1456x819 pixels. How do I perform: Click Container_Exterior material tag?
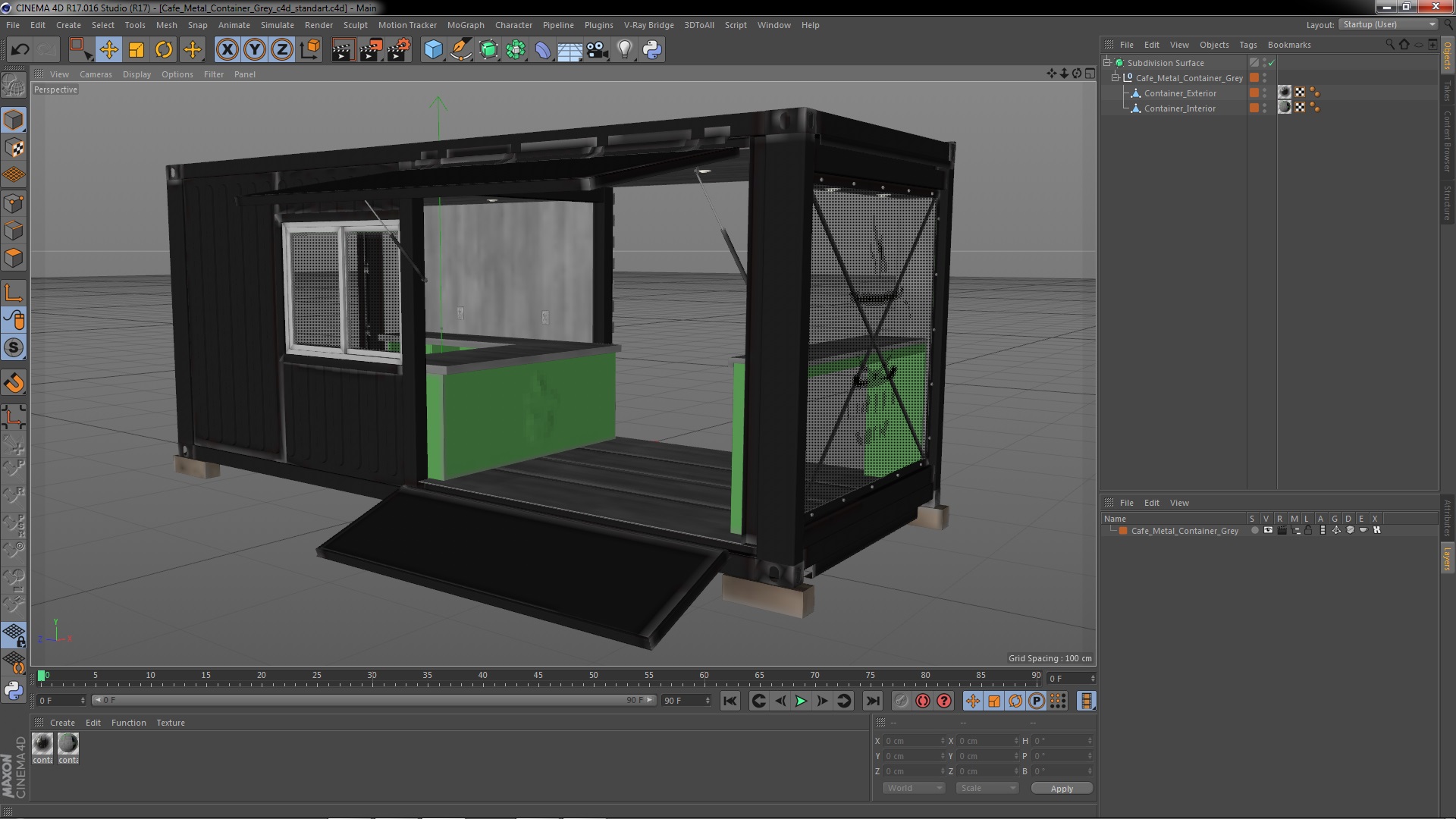(x=1285, y=93)
